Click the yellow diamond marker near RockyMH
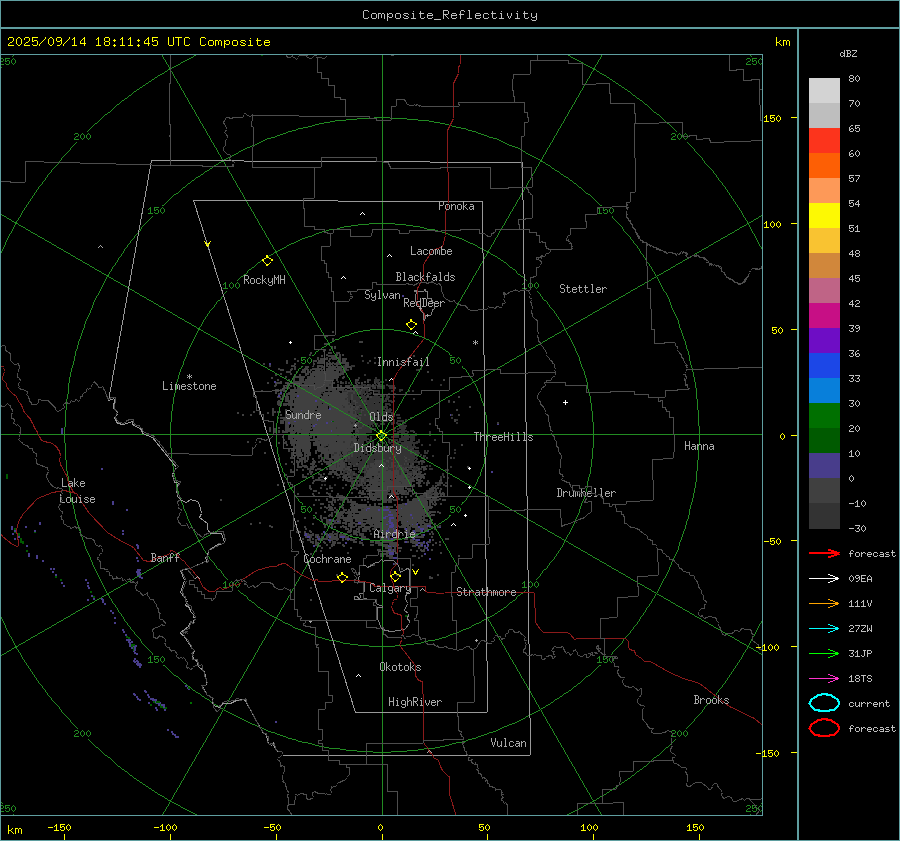Viewport: 900px width, 841px height. [267, 261]
